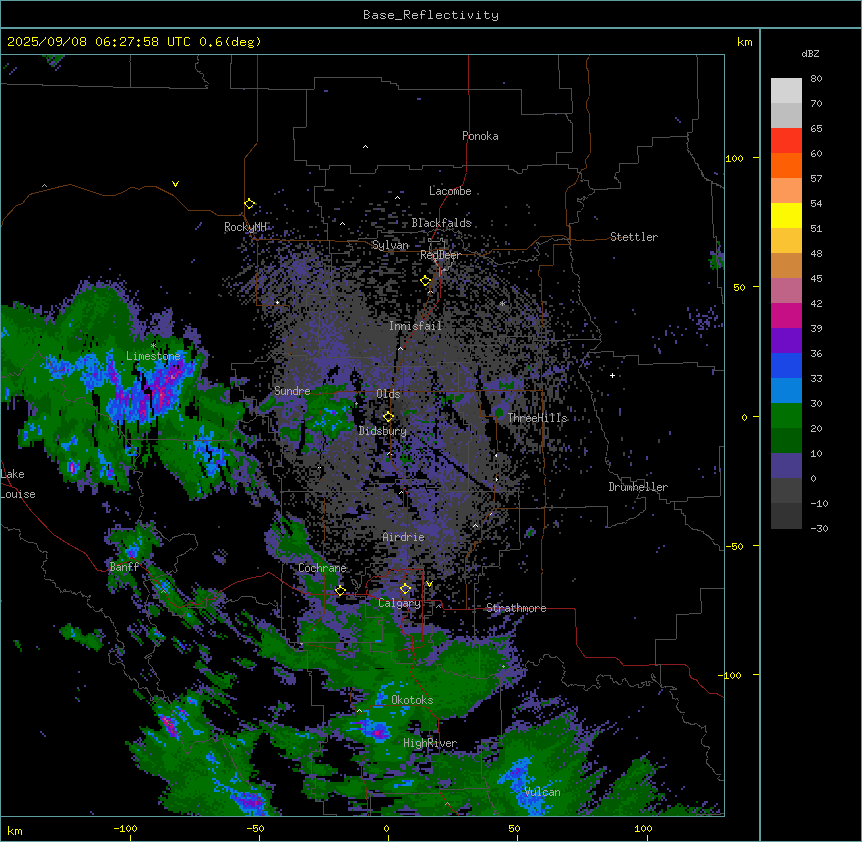
Task: Click the Limestone label
Action: point(153,356)
